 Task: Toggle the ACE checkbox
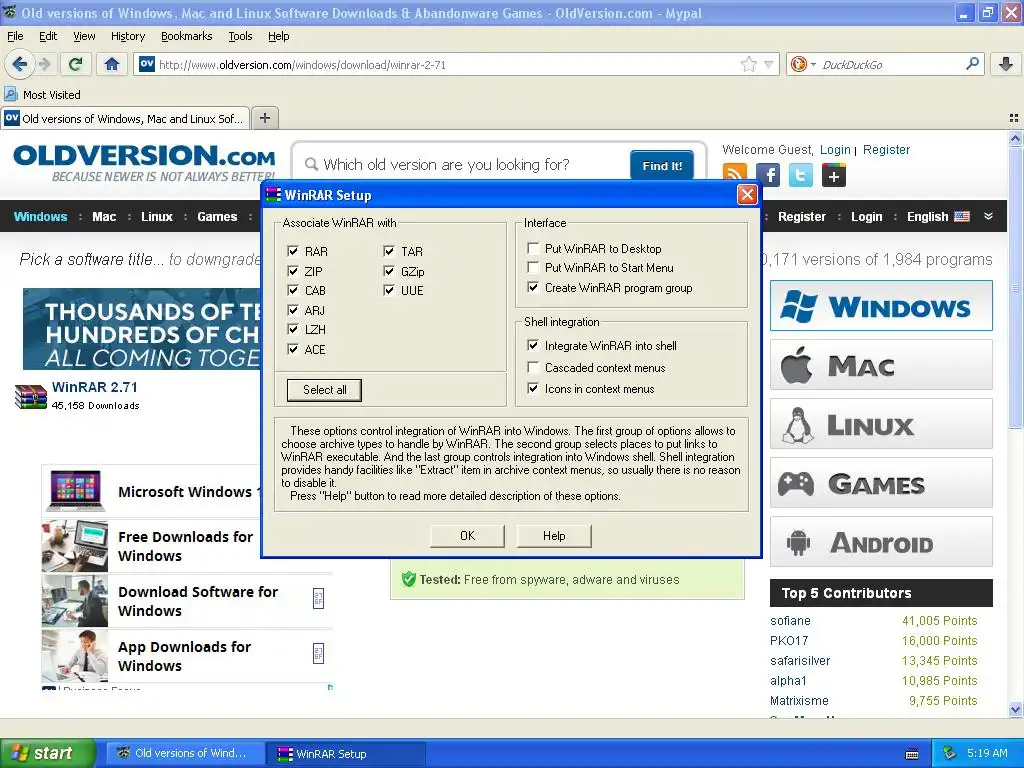(293, 349)
